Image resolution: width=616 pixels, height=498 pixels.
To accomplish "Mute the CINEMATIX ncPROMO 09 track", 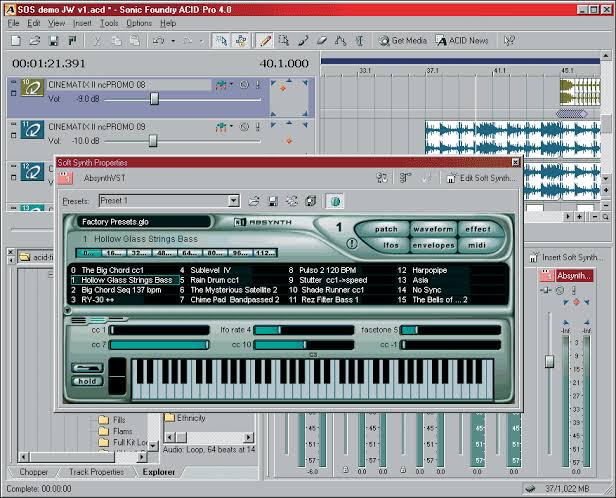I will tap(244, 127).
